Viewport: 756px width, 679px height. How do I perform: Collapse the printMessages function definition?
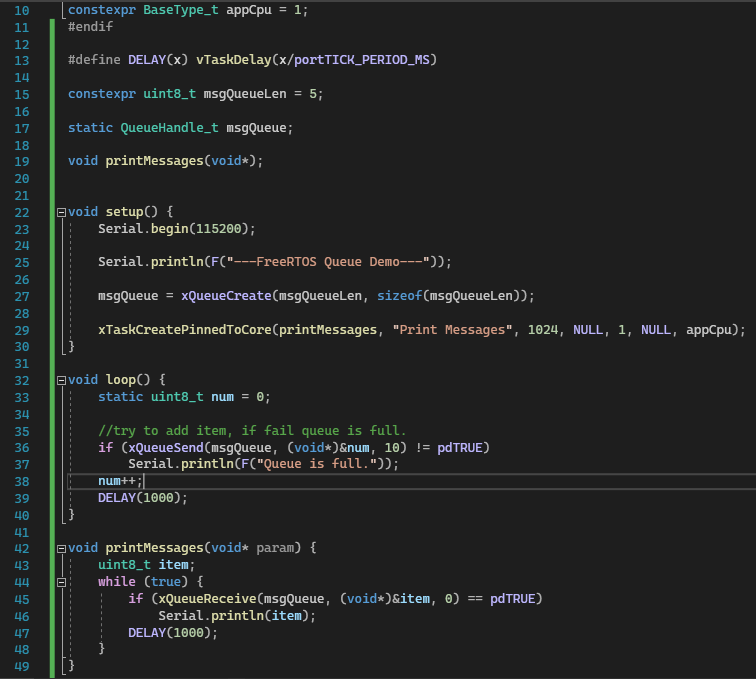coord(61,548)
